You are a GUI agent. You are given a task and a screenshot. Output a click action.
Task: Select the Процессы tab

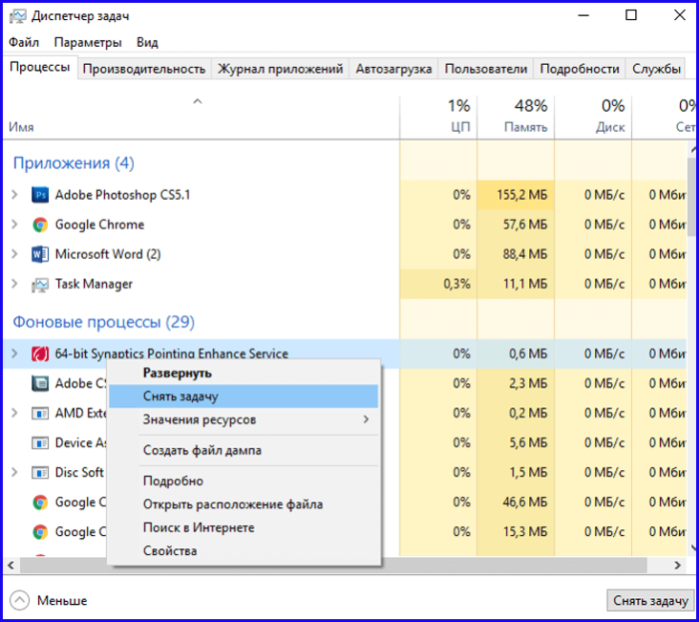click(40, 67)
